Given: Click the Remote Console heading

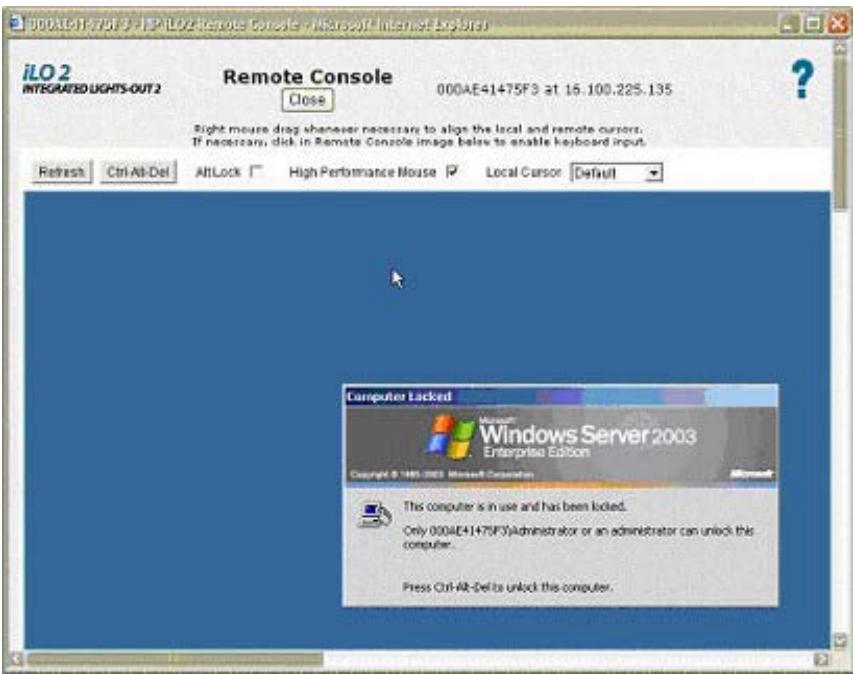Looking at the screenshot, I should point(307,77).
